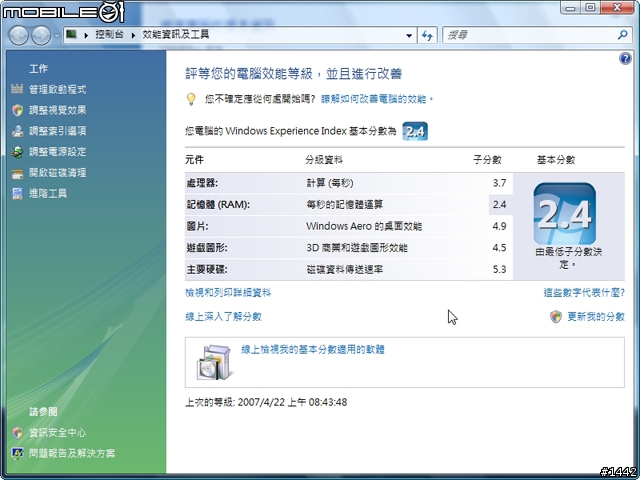
Task: Expand the arrow before 效能資訊及工具 breadcrumb
Action: tap(133, 35)
